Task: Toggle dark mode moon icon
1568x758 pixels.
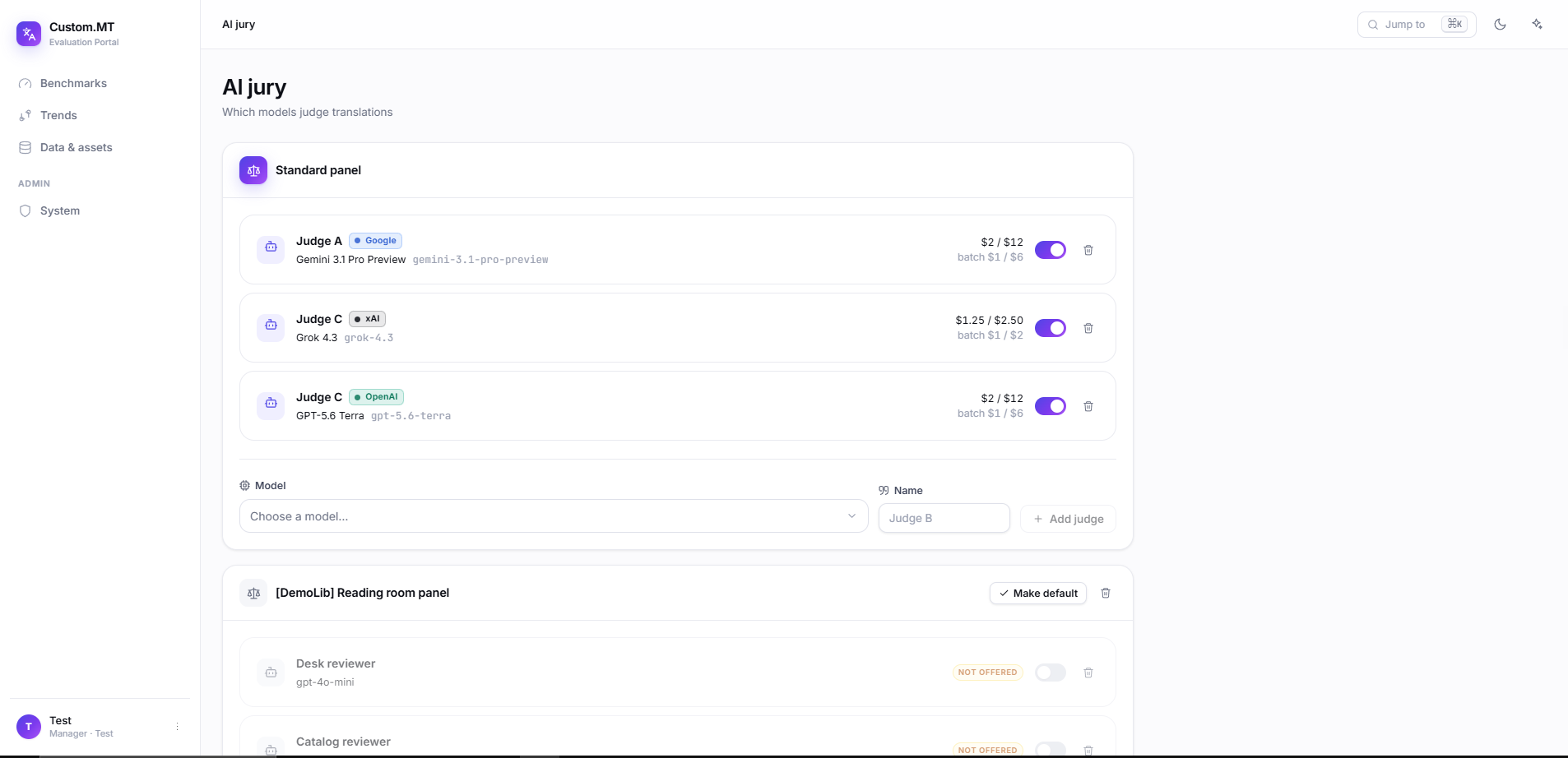Action: coord(1500,25)
